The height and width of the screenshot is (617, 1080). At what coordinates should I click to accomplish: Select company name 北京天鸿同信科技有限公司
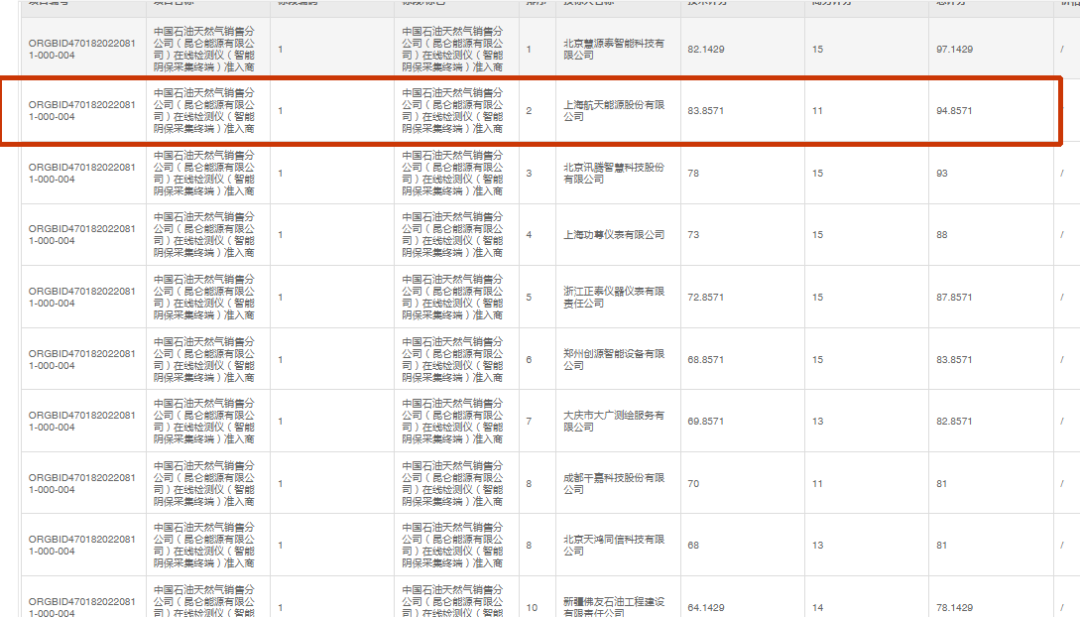pos(614,545)
